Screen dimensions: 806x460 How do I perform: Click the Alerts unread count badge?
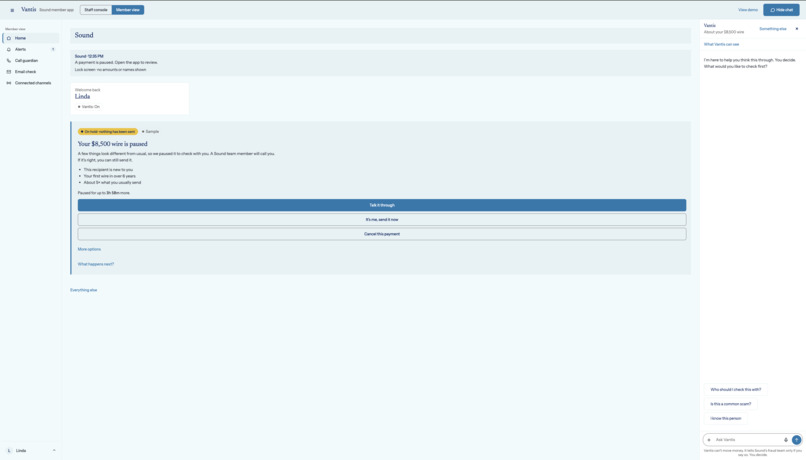click(x=53, y=49)
